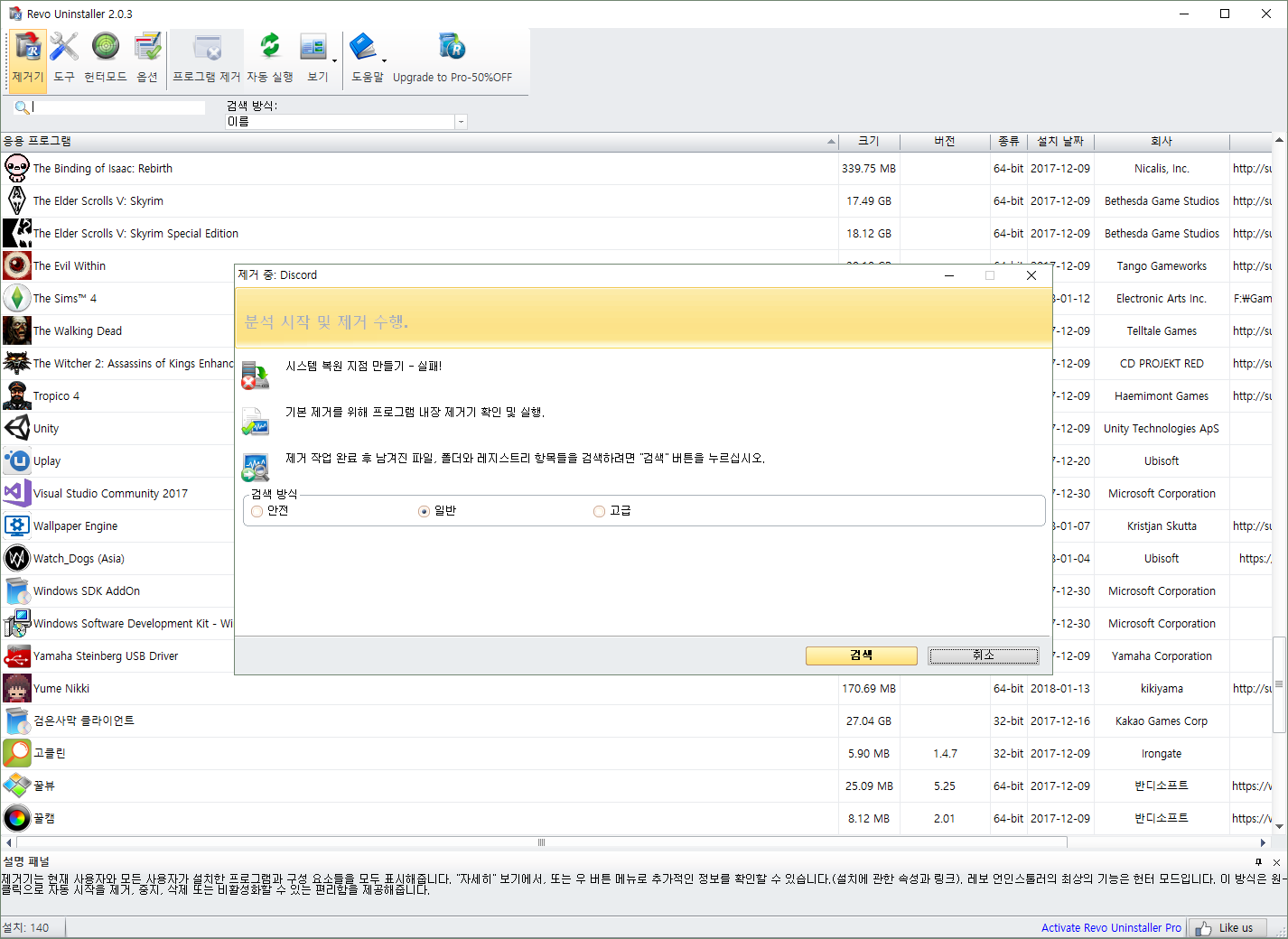Select The Binding of Isaac: Rebirth icon
The image size is (1288, 939).
[x=17, y=168]
